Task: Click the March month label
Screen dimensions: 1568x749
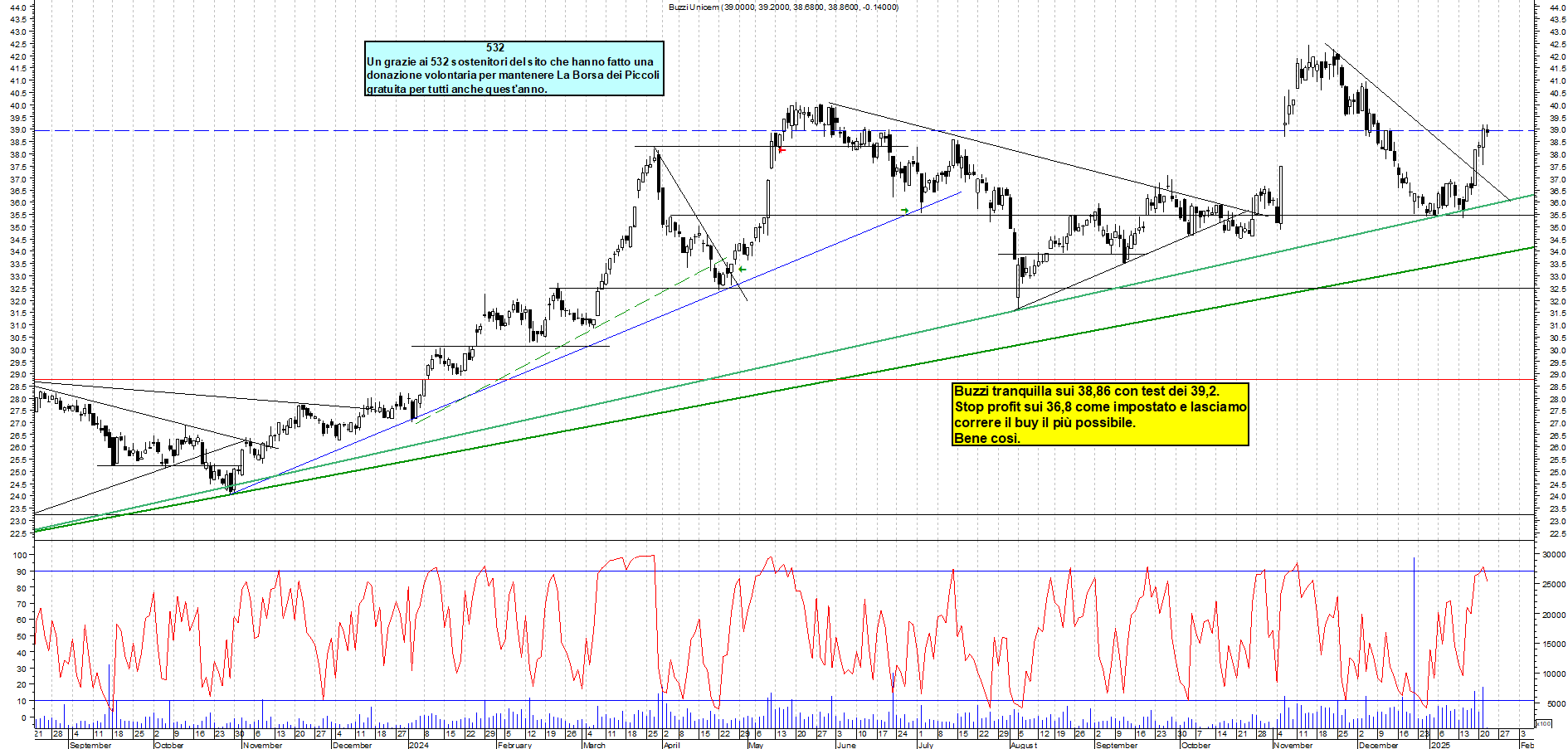Action: point(594,745)
